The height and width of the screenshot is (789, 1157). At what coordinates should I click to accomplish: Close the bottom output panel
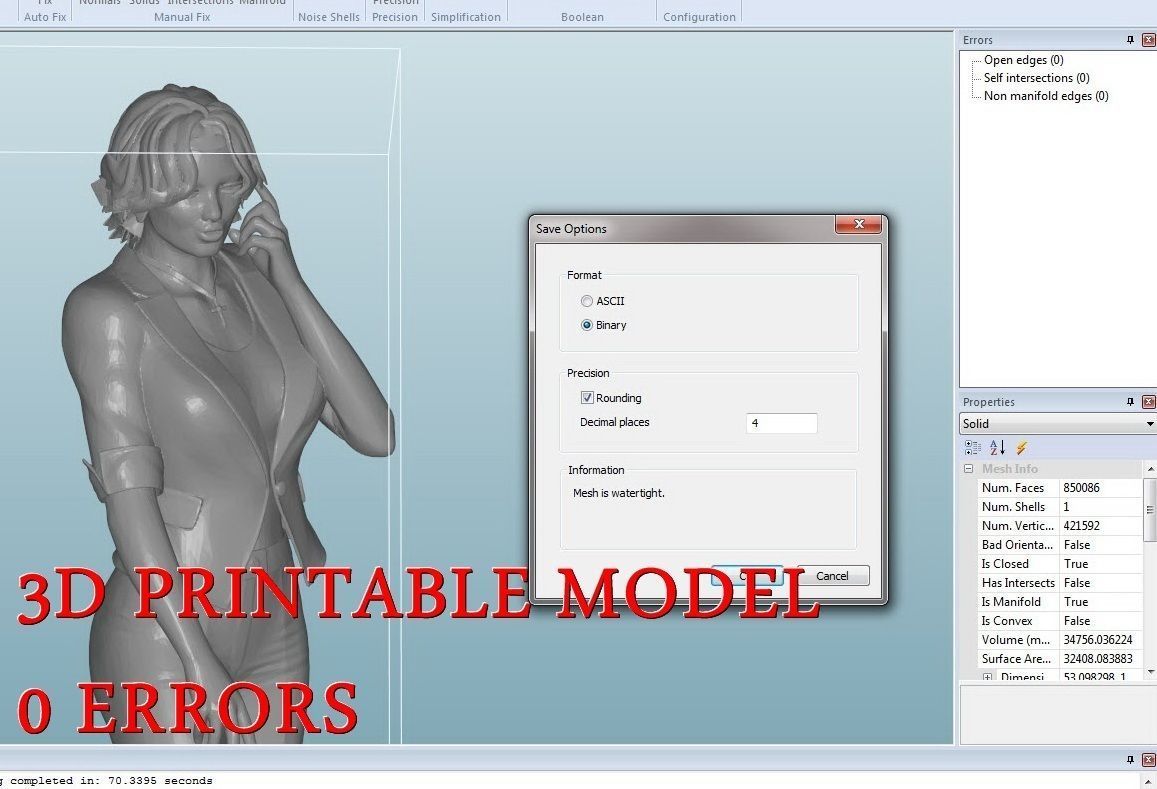pos(1148,759)
